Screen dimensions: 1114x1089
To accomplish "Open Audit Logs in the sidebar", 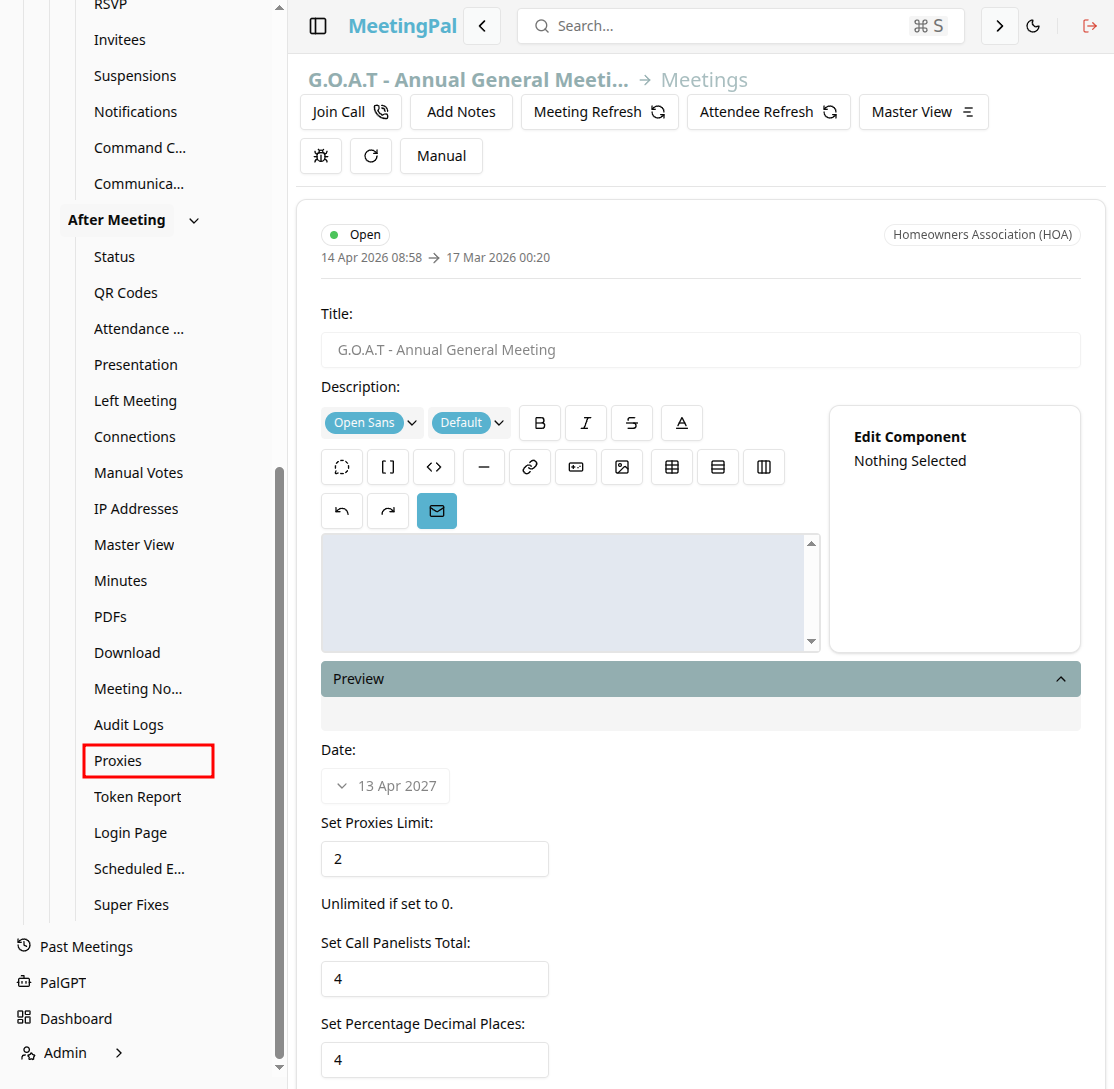I will [x=129, y=725].
